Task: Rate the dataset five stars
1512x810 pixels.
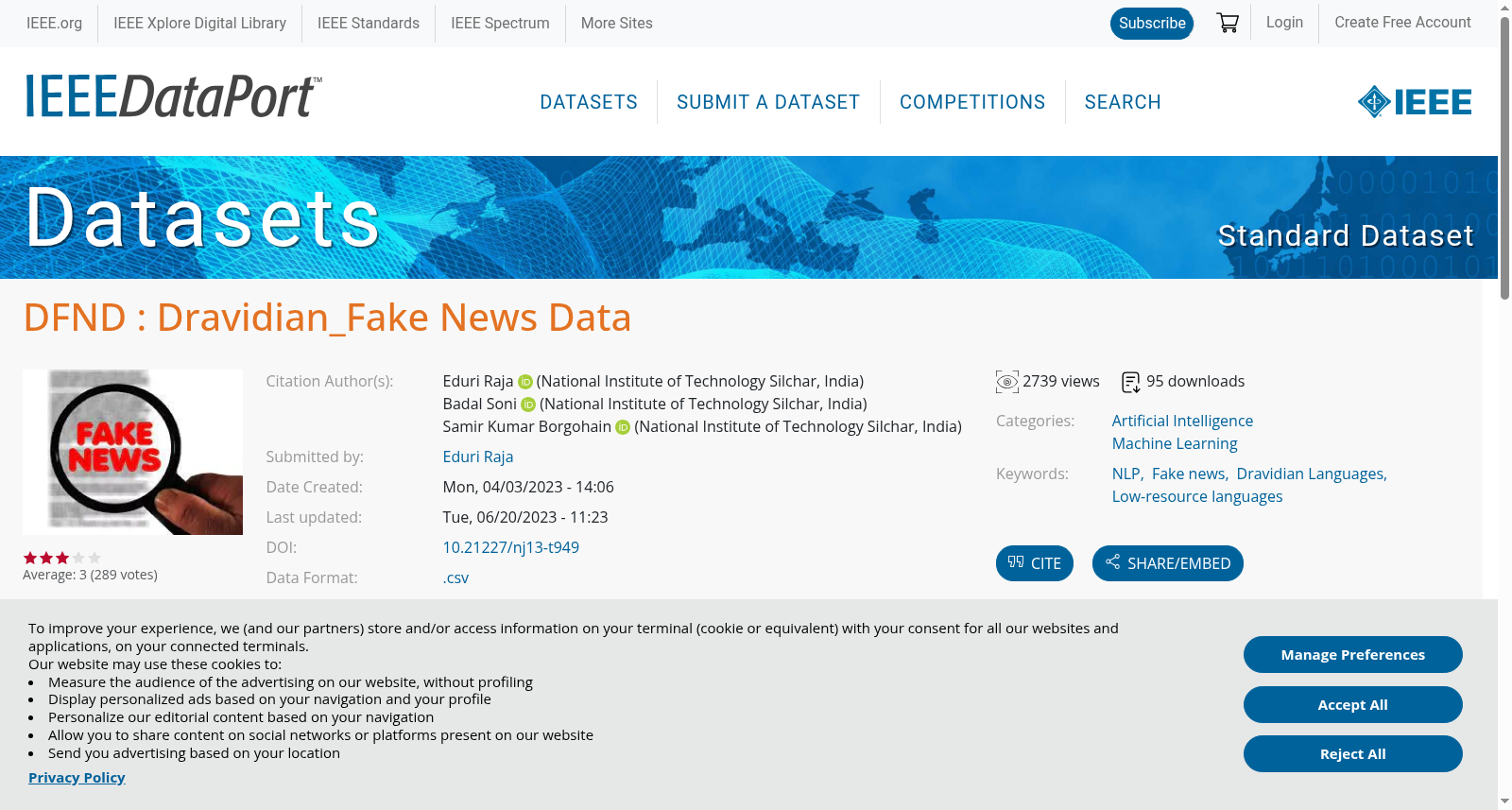Action: pos(94,558)
